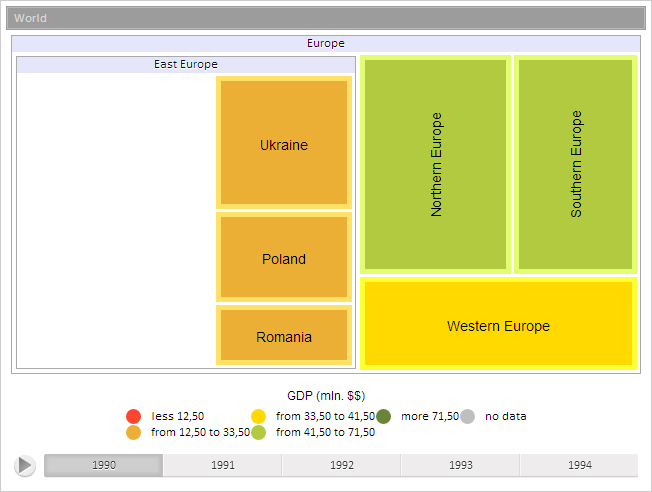Screen dimensions: 652x492
Task: Click the red 'less 12,50' legend swatch
Action: pyautogui.click(x=133, y=416)
